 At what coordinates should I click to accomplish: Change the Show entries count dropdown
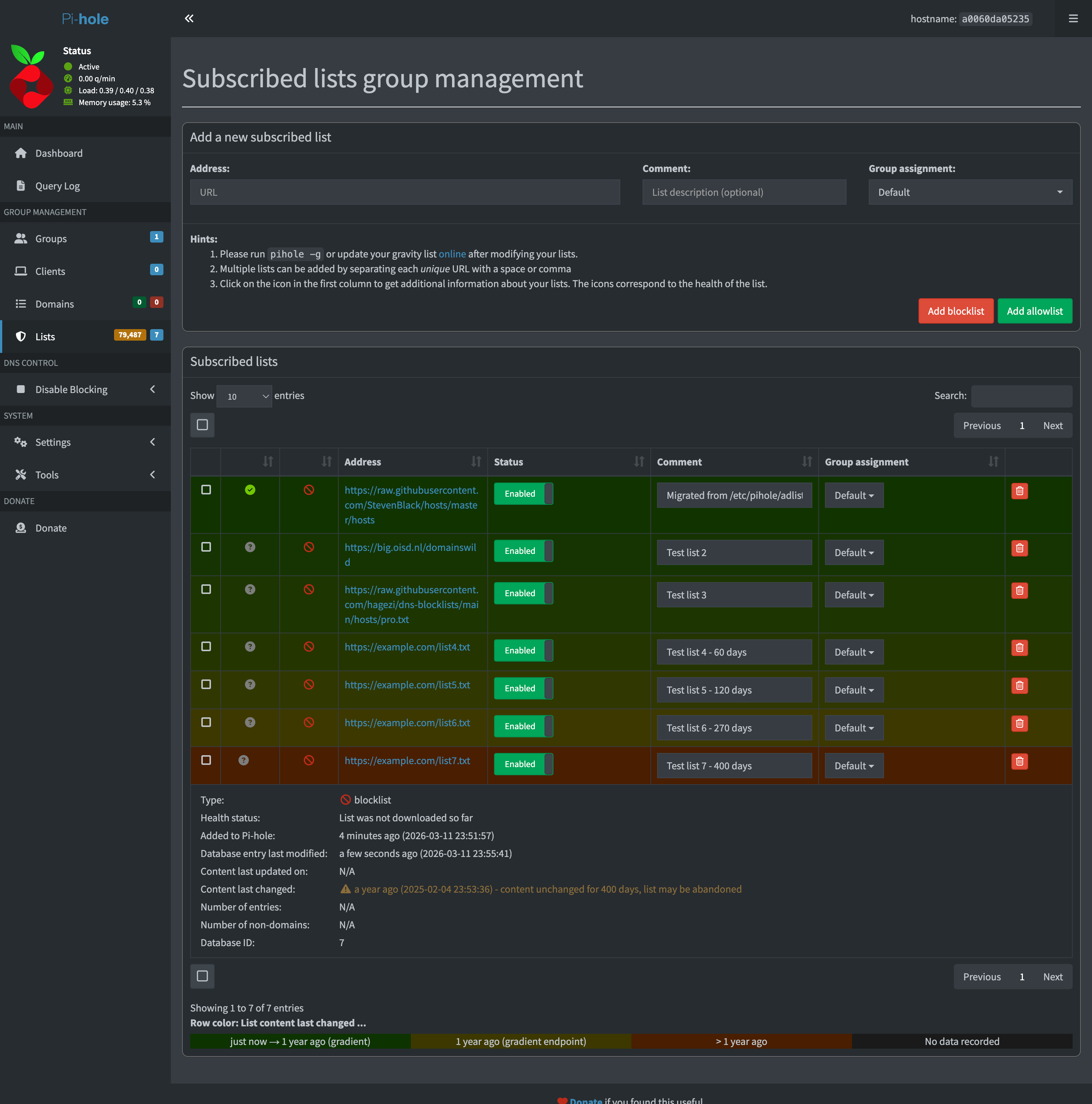[244, 396]
